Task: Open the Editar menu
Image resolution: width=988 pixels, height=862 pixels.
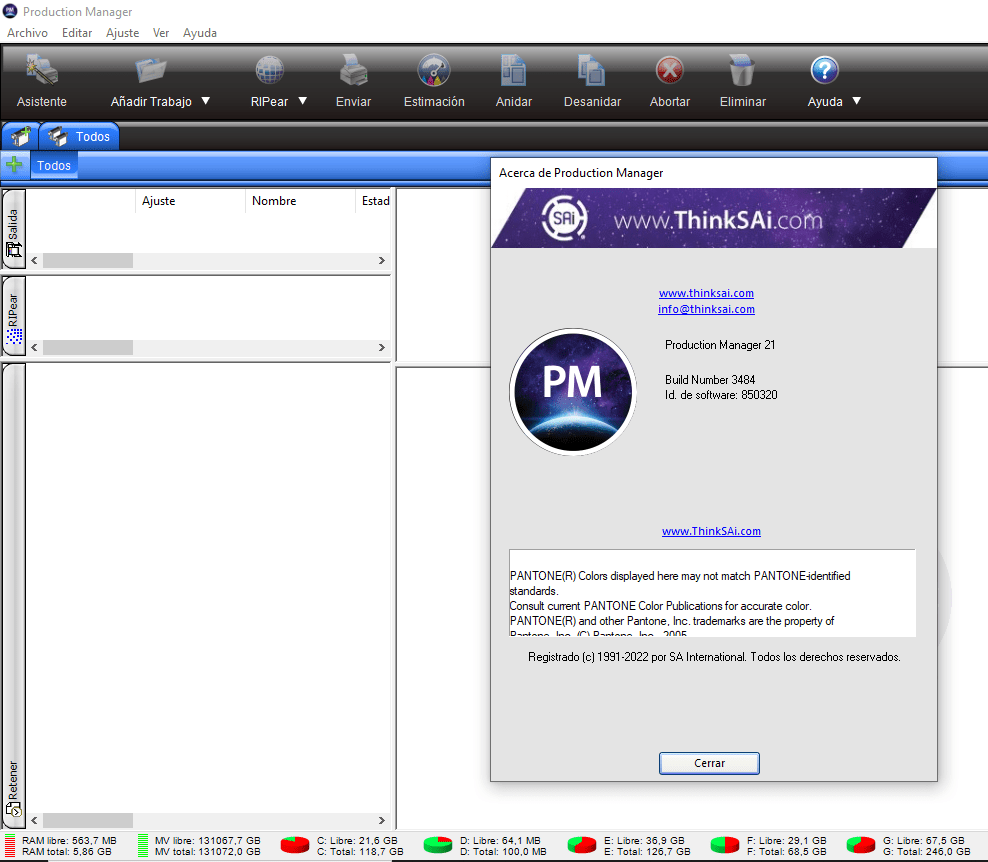Action: 77,33
